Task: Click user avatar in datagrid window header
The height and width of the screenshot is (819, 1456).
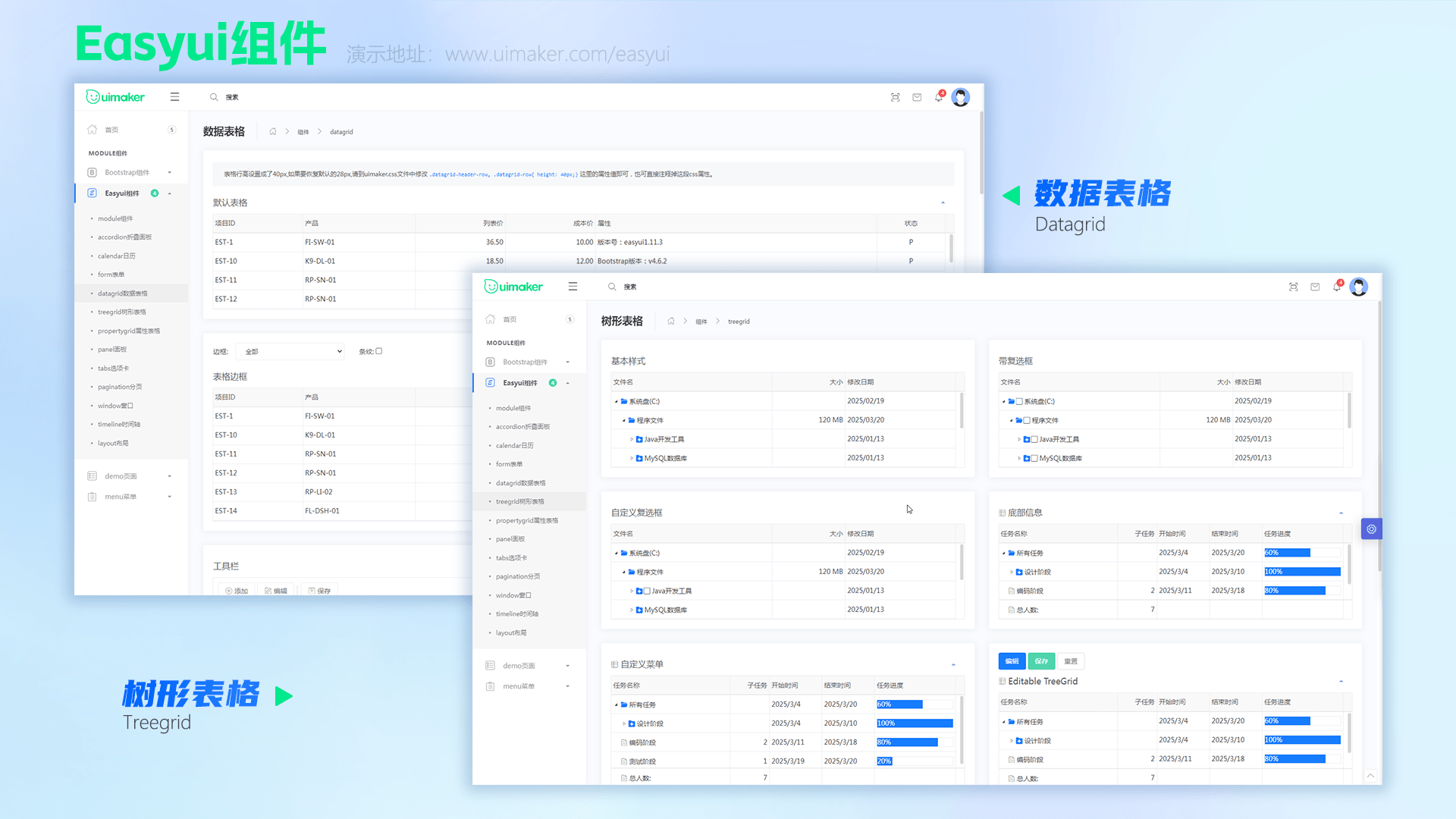Action: point(960,97)
